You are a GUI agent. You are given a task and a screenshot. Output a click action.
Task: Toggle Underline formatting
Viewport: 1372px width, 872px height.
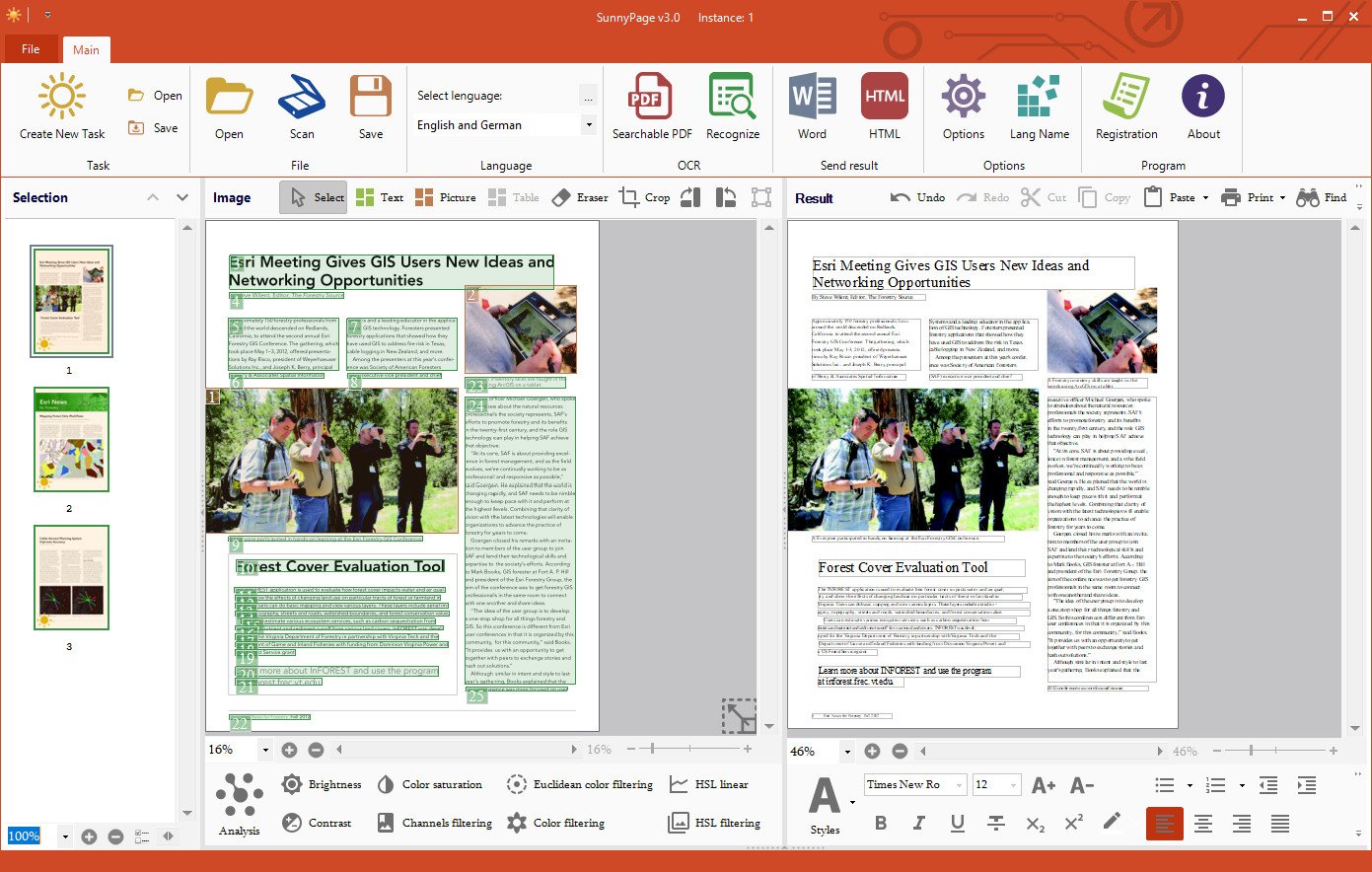click(x=957, y=824)
